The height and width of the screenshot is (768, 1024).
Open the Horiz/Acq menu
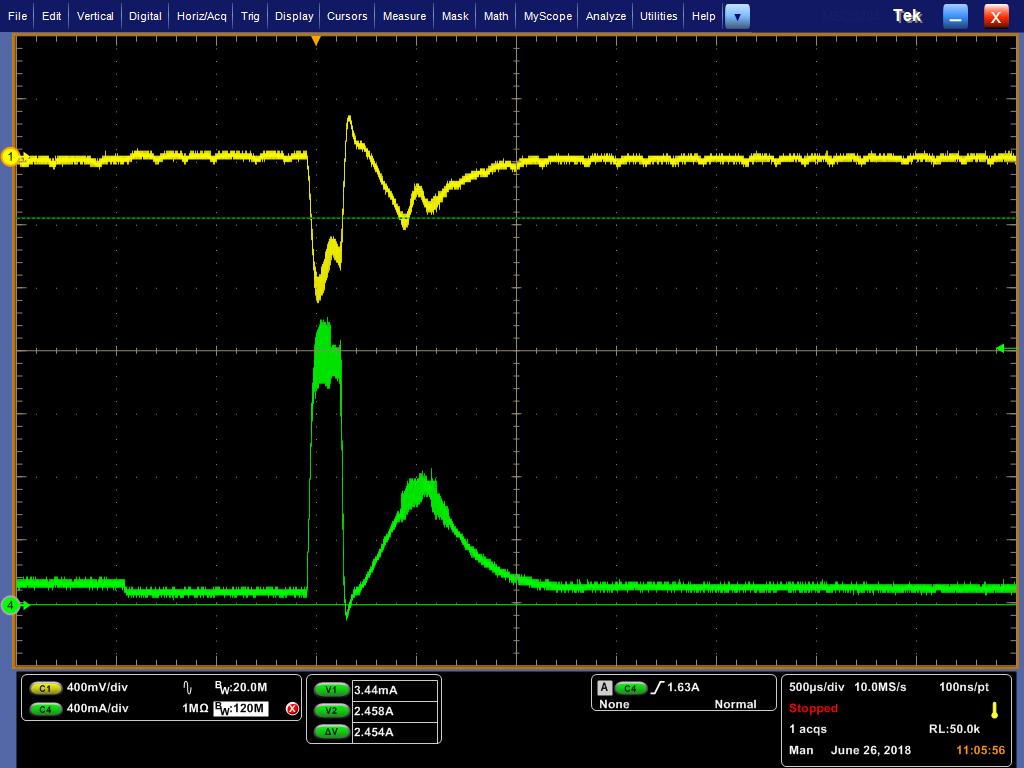[x=202, y=16]
